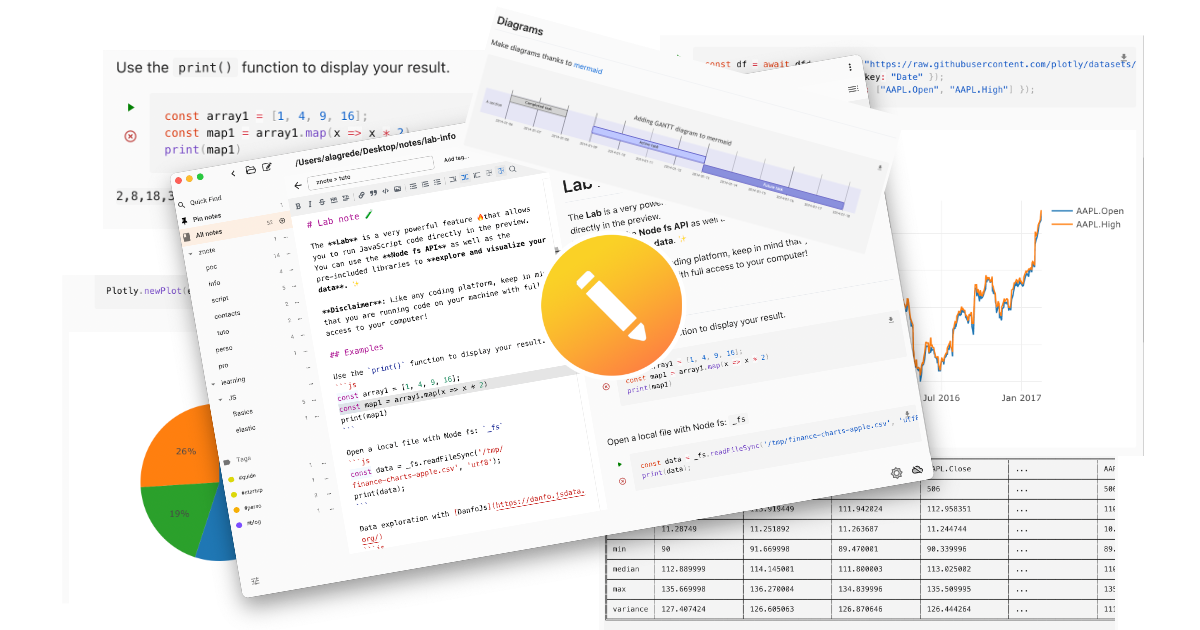Open the elastic notebook
Image resolution: width=1200 pixels, height=630 pixels.
click(x=244, y=428)
